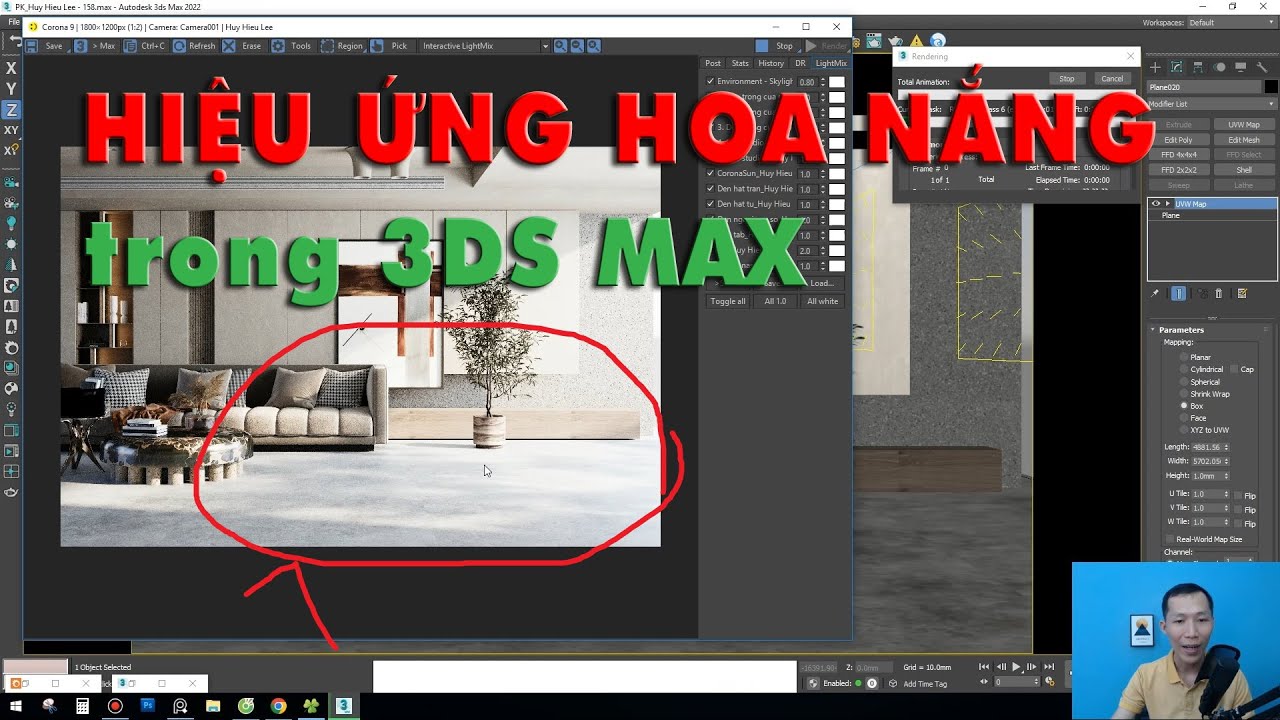The width and height of the screenshot is (1280, 720).
Task: Select Planar mapping
Action: click(x=1184, y=357)
